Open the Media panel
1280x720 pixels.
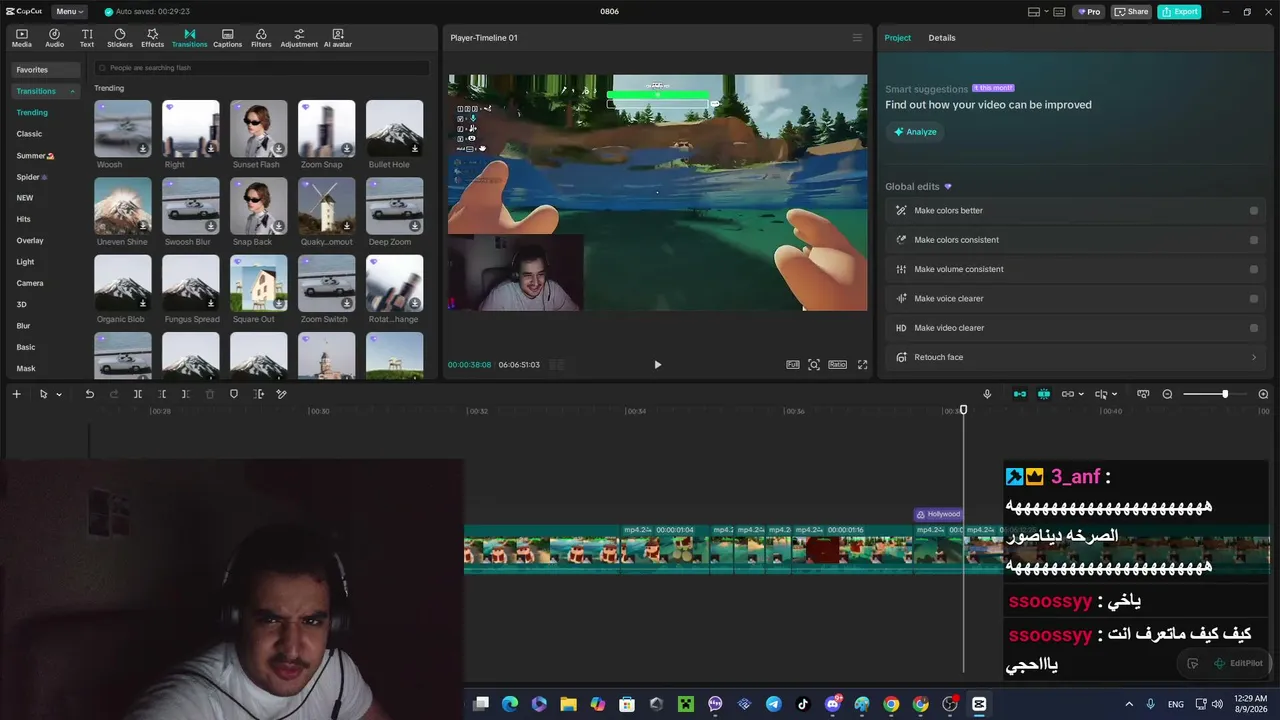(22, 38)
